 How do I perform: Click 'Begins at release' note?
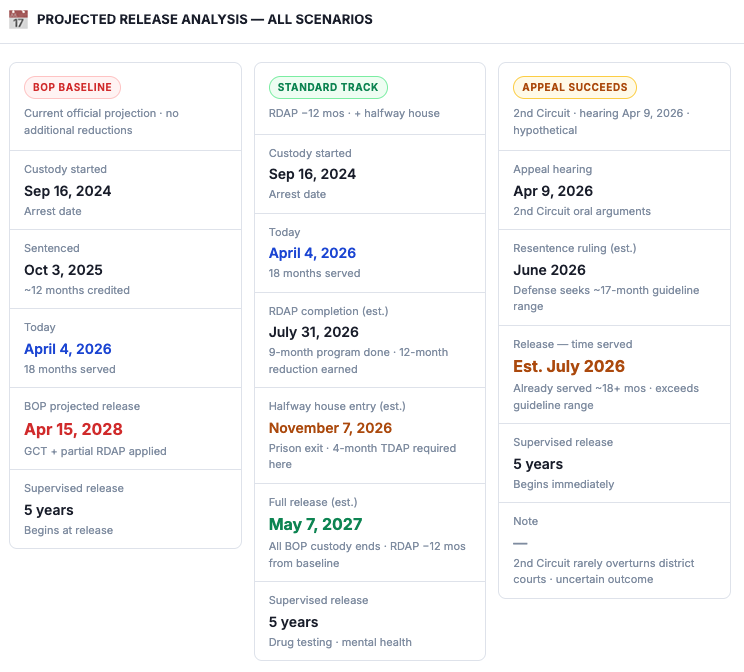click(69, 530)
